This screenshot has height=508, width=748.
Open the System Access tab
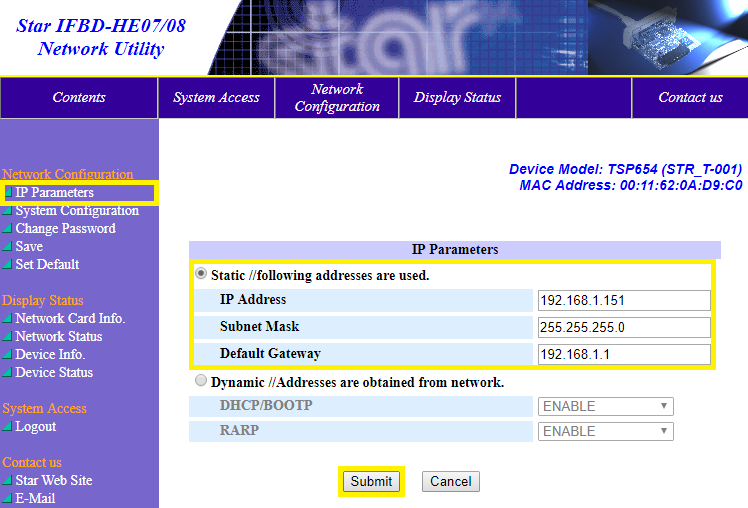pos(216,98)
